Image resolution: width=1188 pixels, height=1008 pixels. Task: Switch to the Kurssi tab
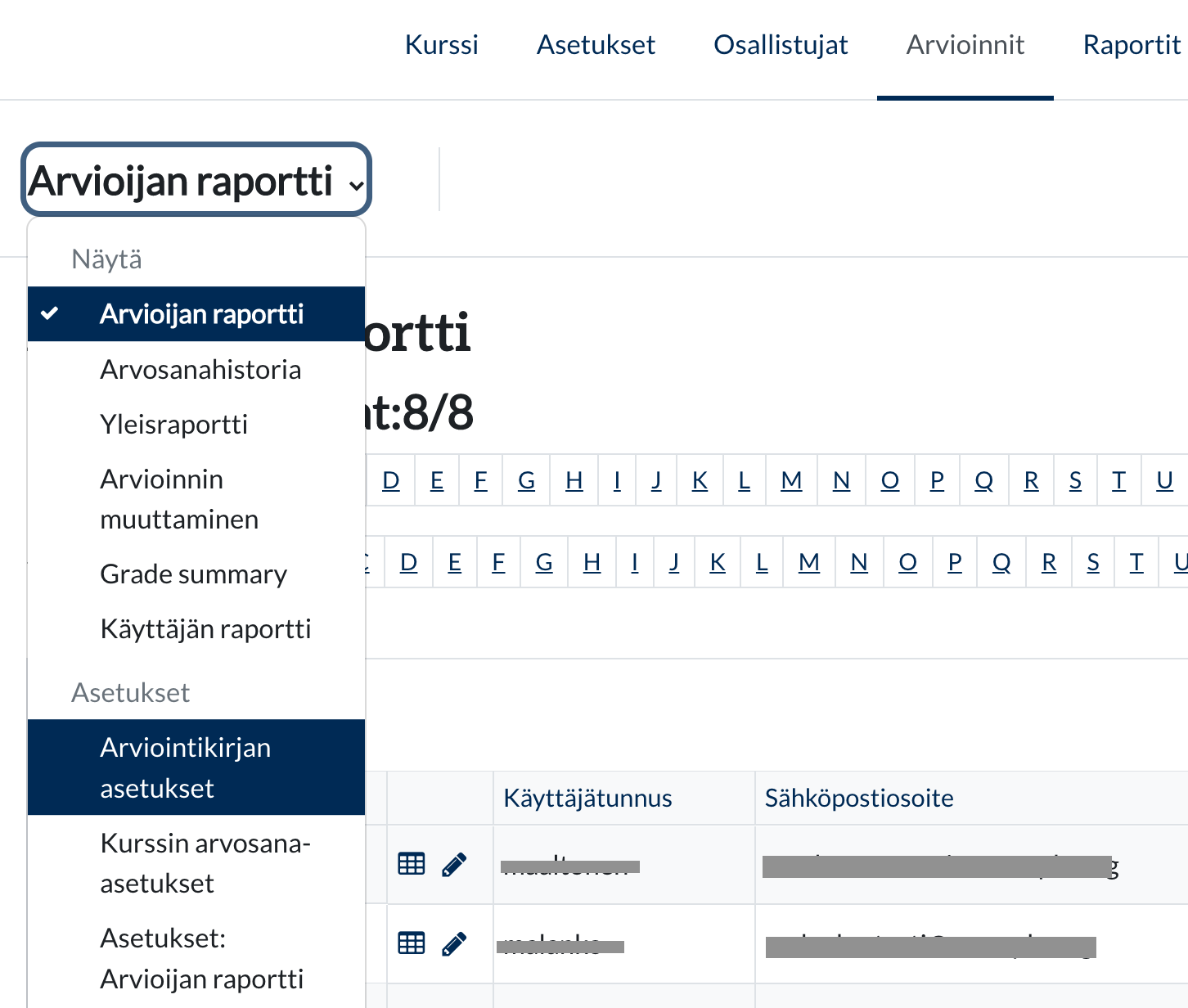point(441,45)
